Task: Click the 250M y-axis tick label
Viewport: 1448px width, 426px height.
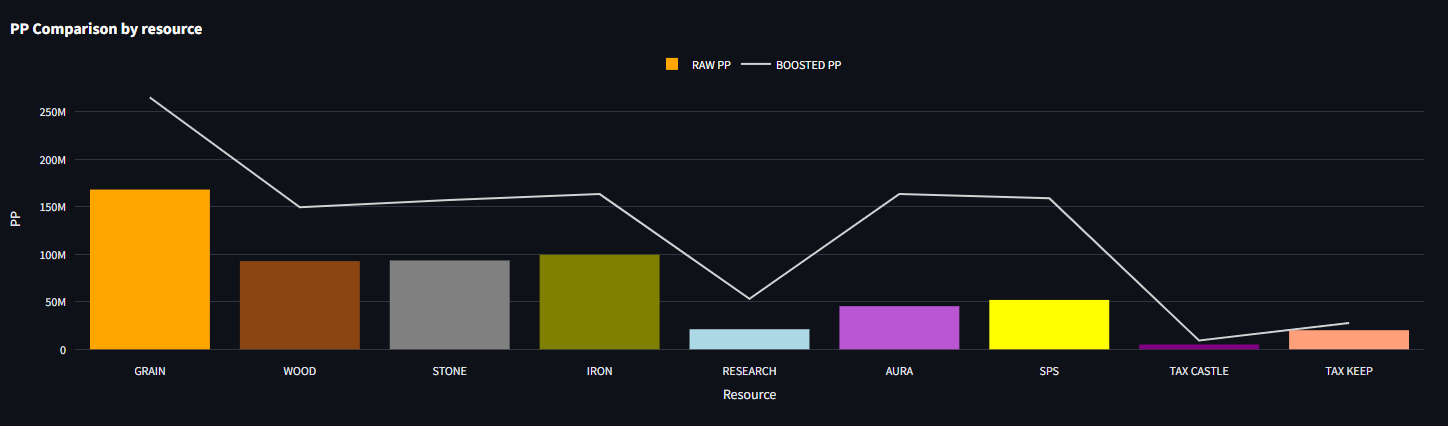Action: [52, 112]
